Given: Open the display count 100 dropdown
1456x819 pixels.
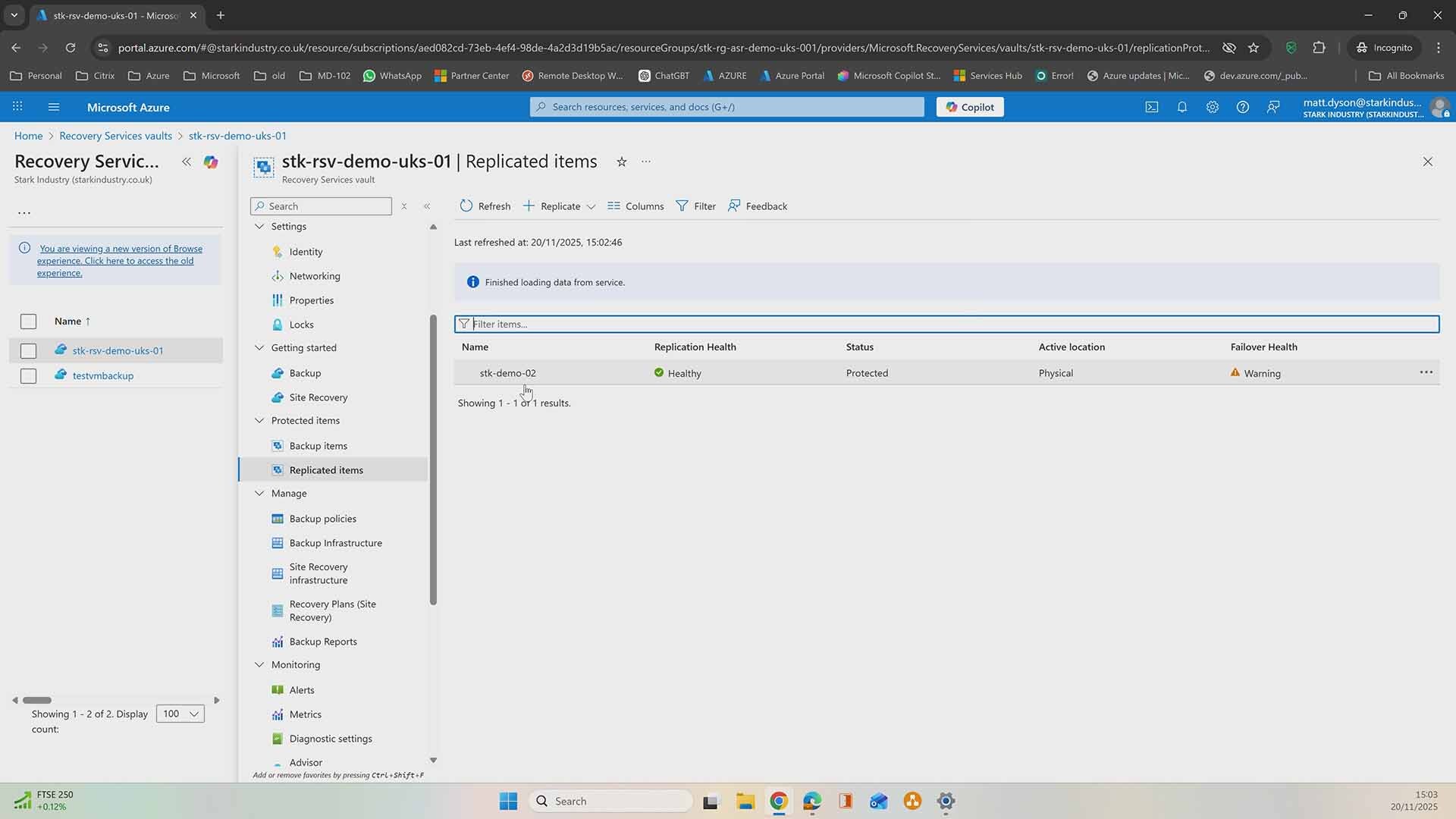Looking at the screenshot, I should (180, 714).
